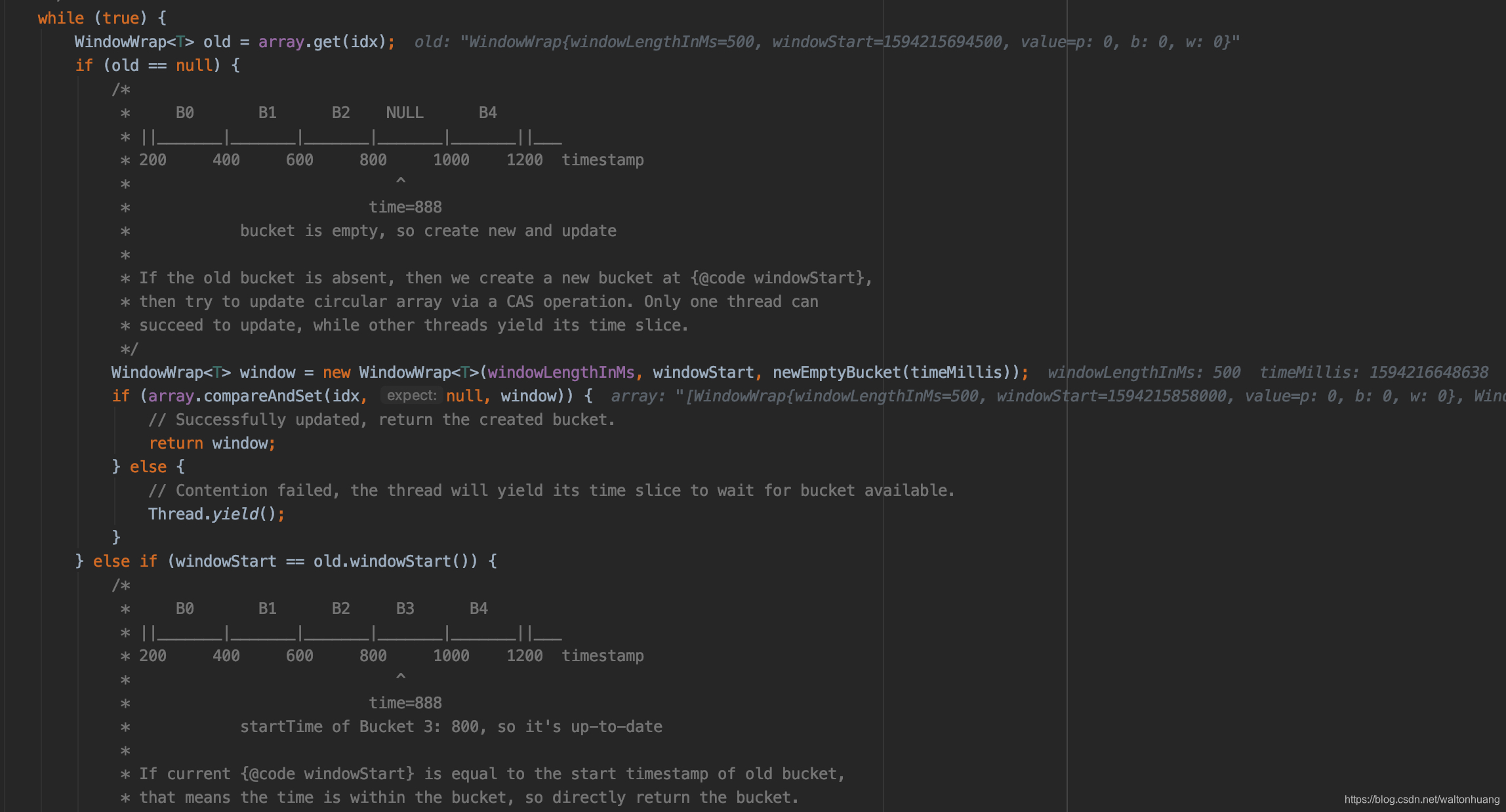
Task: Click the 'Thread.yield();' statement
Action: tap(216, 514)
